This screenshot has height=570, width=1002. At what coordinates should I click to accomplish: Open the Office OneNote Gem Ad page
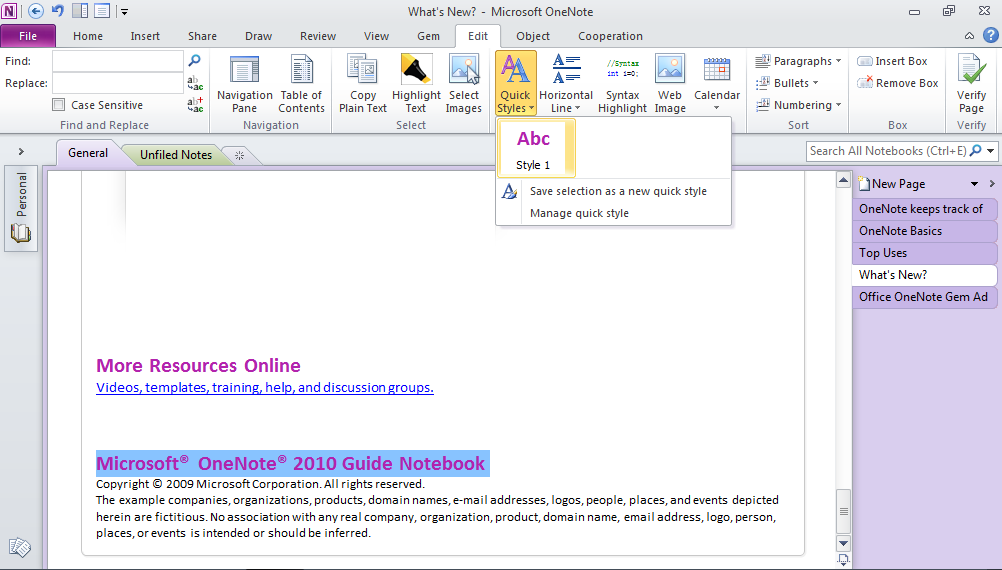point(924,297)
